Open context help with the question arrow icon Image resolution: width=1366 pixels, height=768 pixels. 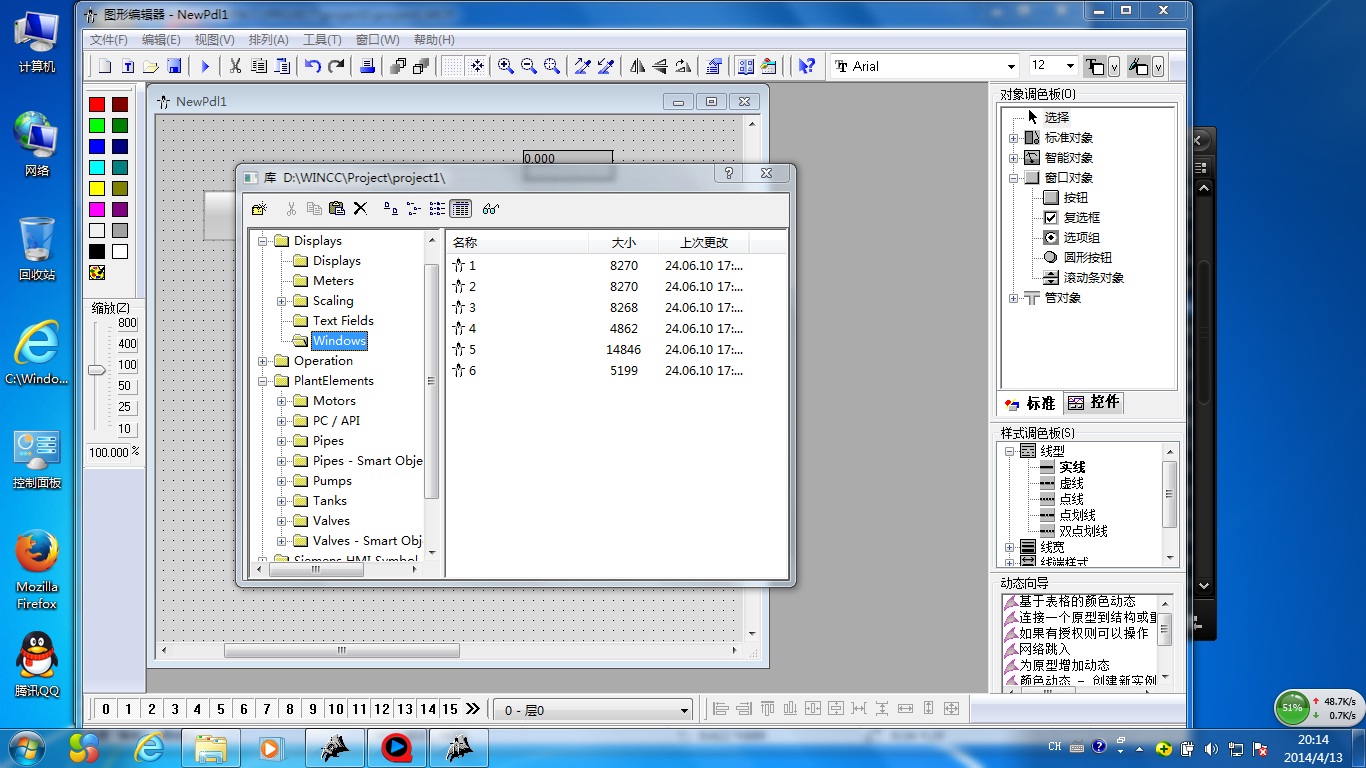pos(806,66)
